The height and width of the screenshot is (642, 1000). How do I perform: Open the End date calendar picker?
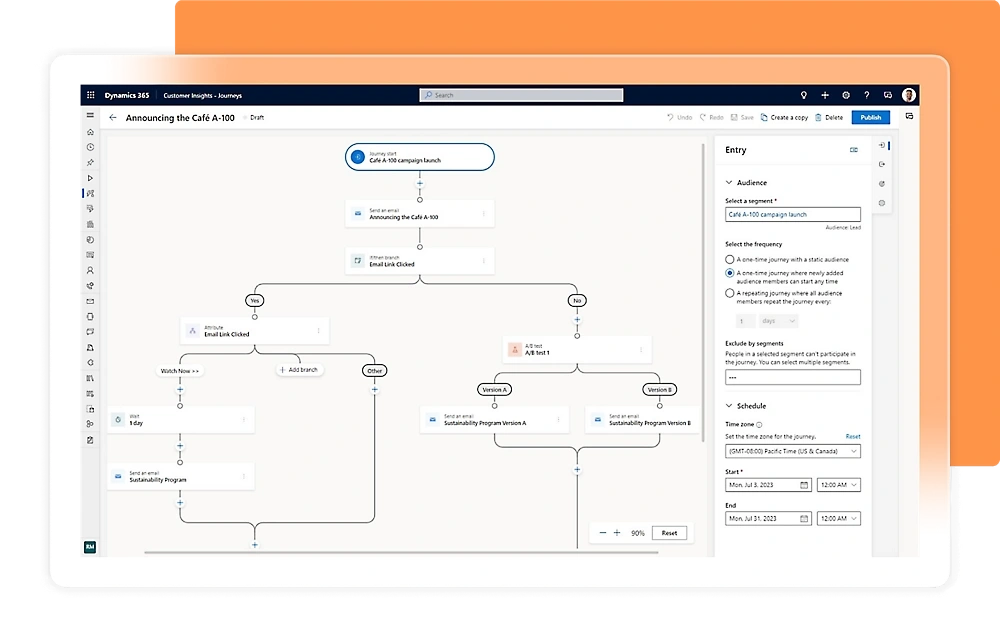coord(804,518)
